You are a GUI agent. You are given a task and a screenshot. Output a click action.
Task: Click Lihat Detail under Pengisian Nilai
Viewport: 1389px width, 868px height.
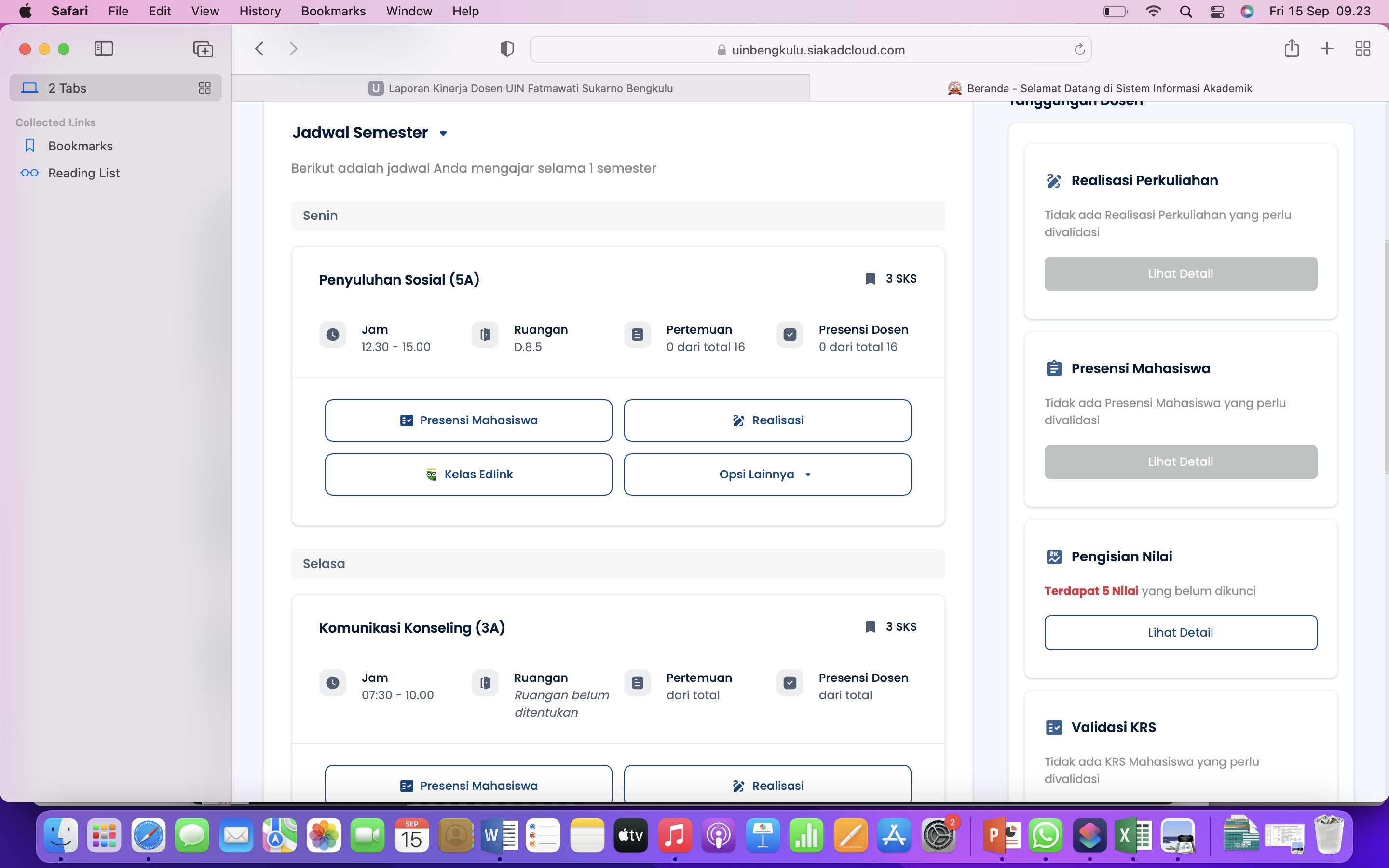tap(1180, 632)
